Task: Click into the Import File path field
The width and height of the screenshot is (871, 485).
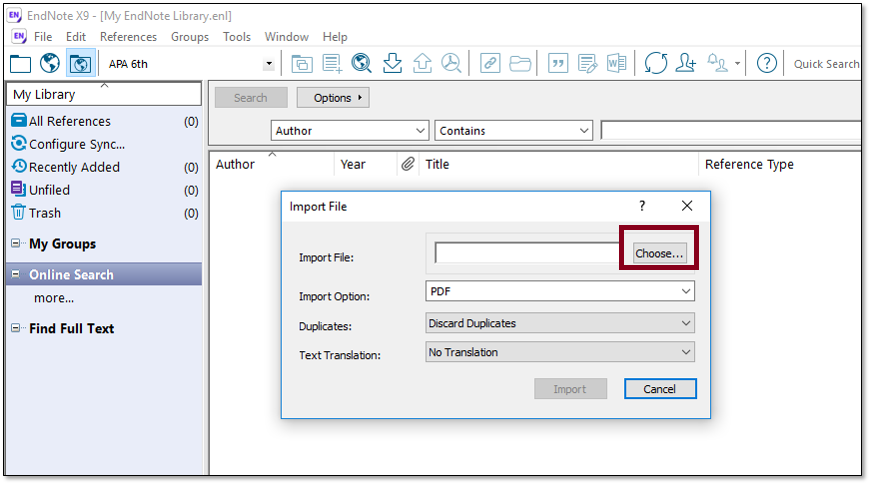Action: [x=528, y=253]
